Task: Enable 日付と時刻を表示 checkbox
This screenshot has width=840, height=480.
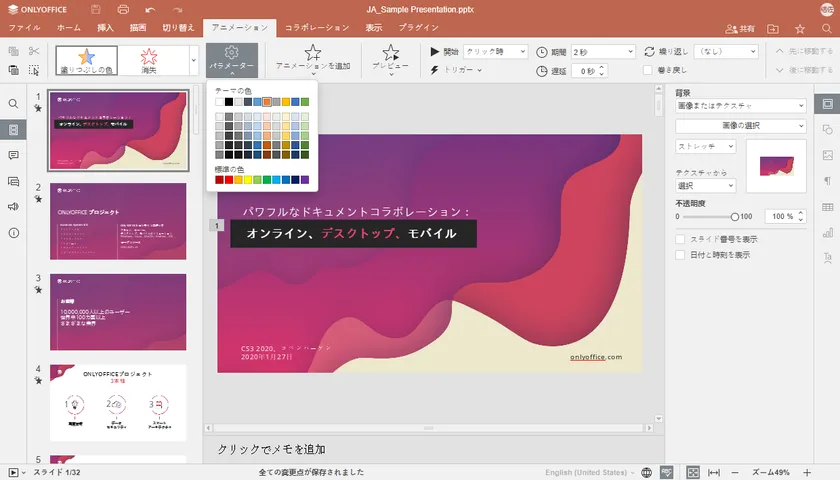Action: [681, 255]
